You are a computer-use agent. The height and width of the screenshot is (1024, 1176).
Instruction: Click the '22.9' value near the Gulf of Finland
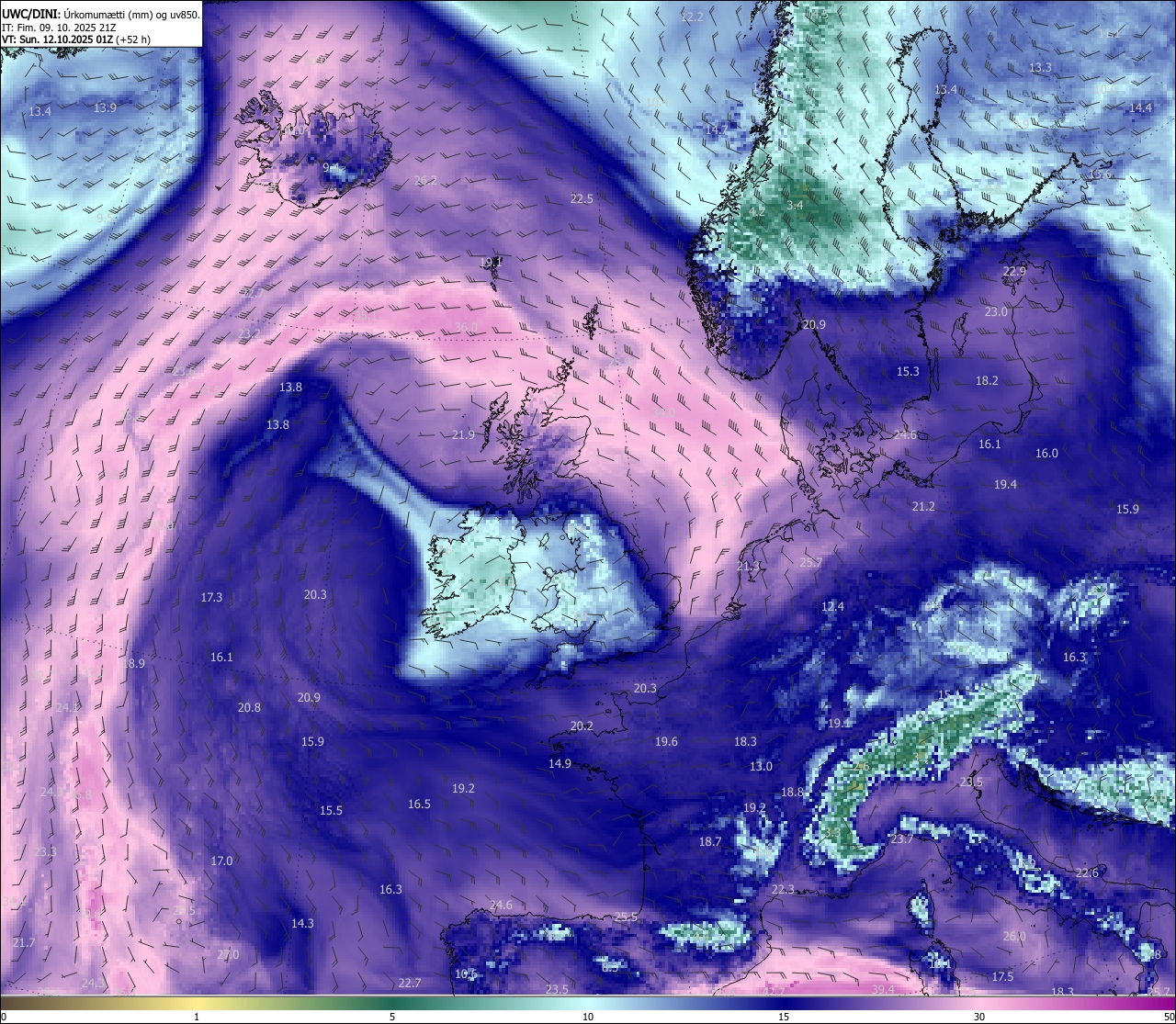1014,271
